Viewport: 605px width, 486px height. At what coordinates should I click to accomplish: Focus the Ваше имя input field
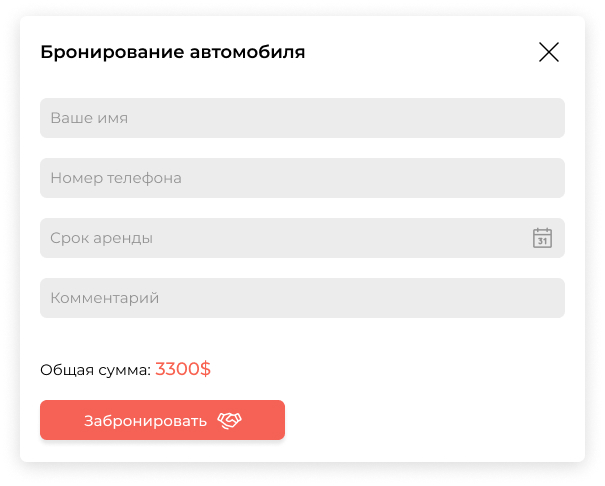pos(302,118)
